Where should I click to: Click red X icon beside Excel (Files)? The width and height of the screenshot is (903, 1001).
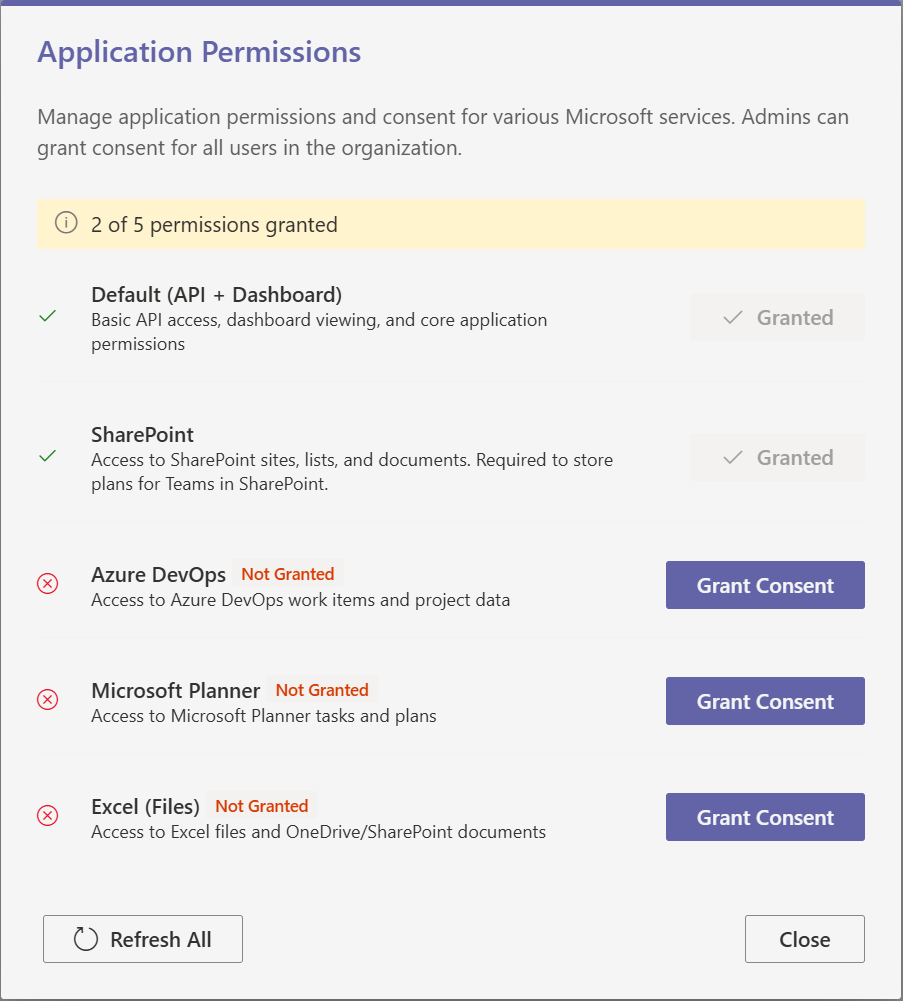(47, 815)
